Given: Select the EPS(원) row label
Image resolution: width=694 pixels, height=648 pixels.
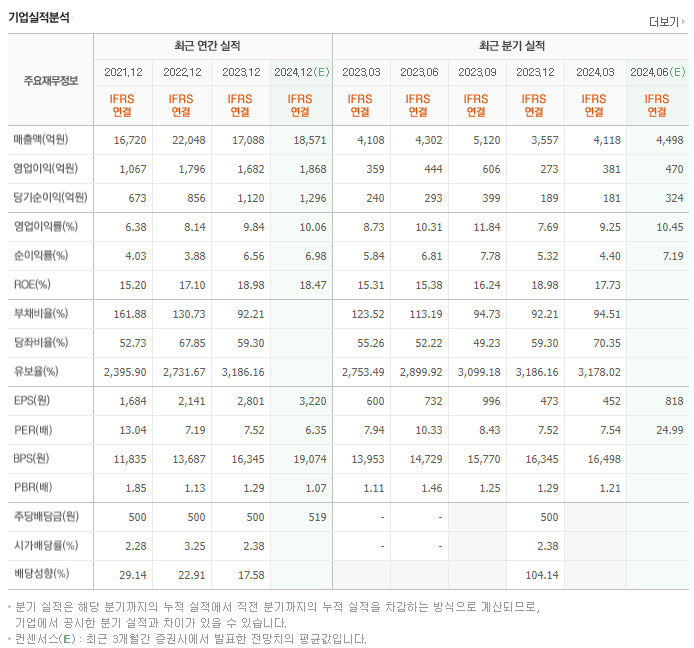Looking at the screenshot, I should point(32,401).
